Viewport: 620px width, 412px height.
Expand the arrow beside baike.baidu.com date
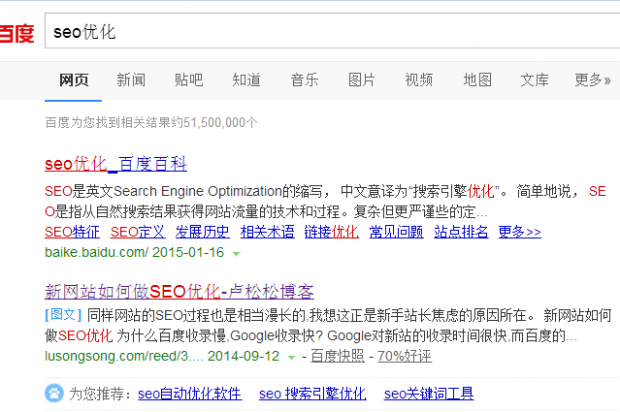click(236, 254)
